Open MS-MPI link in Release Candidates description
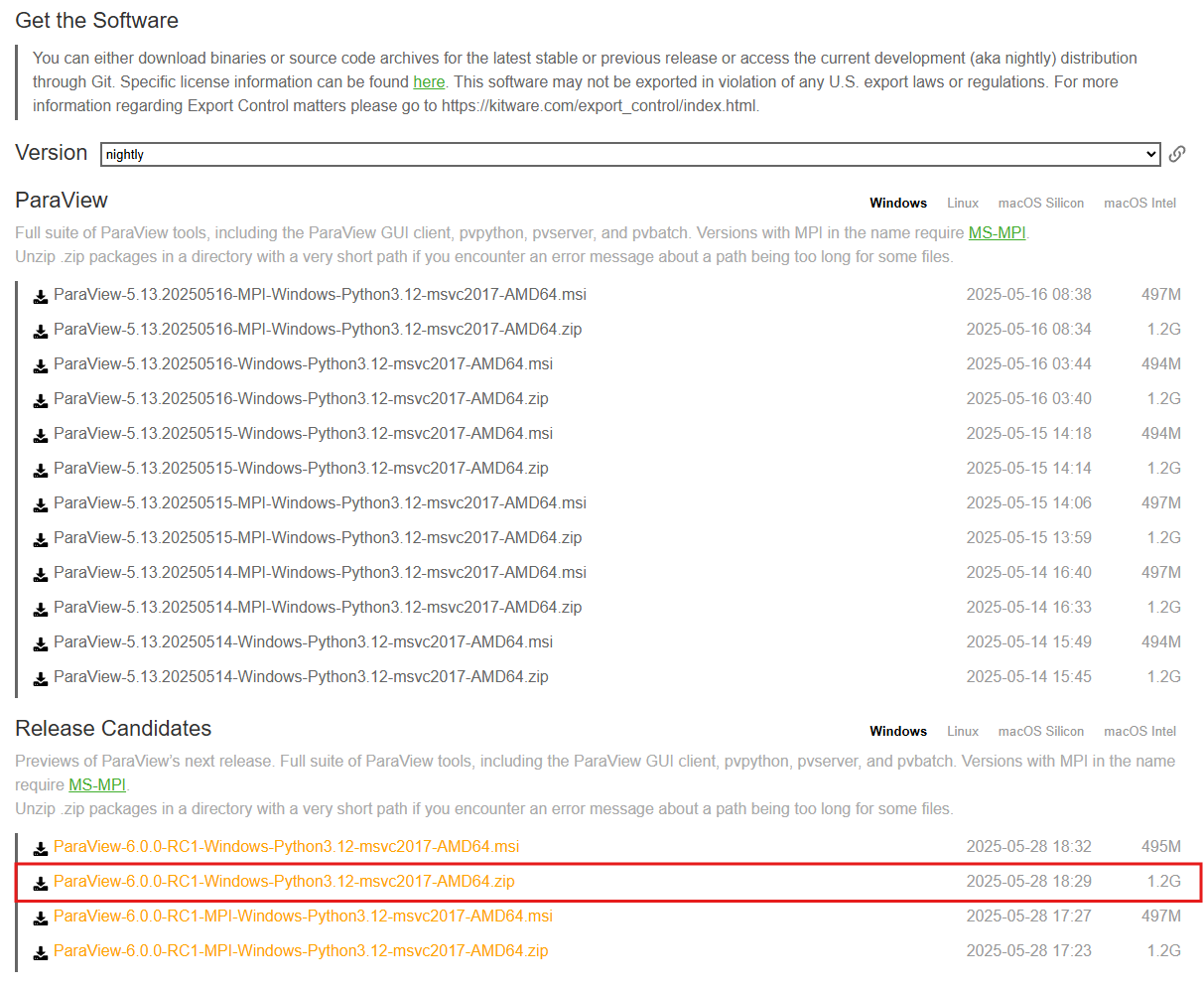 (97, 784)
